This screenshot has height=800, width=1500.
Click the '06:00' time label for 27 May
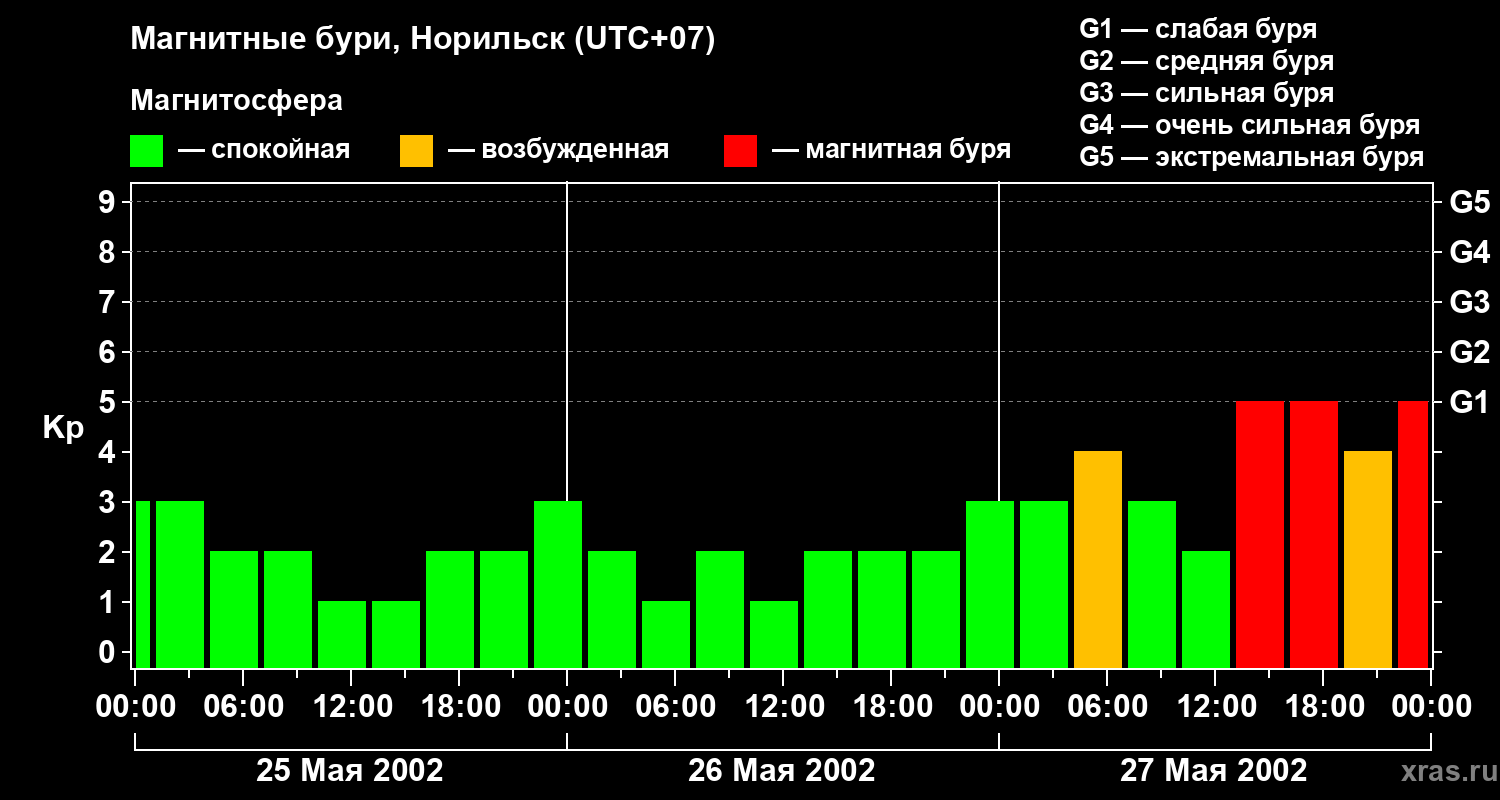click(1107, 707)
